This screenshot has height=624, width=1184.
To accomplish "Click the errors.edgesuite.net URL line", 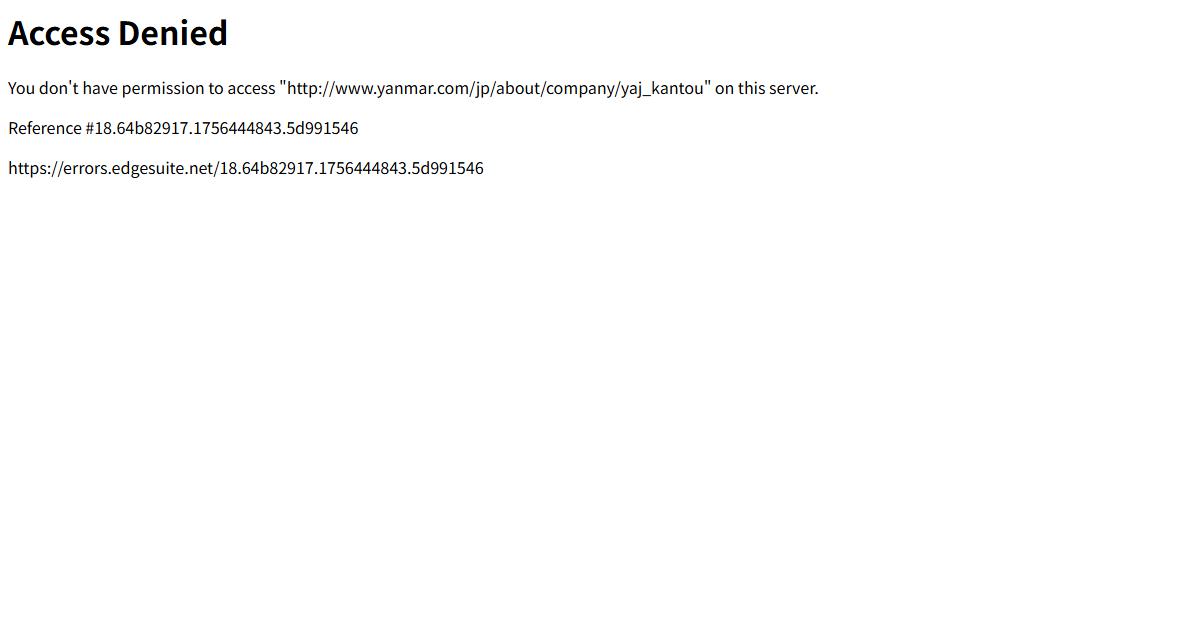I will click(x=245, y=168).
